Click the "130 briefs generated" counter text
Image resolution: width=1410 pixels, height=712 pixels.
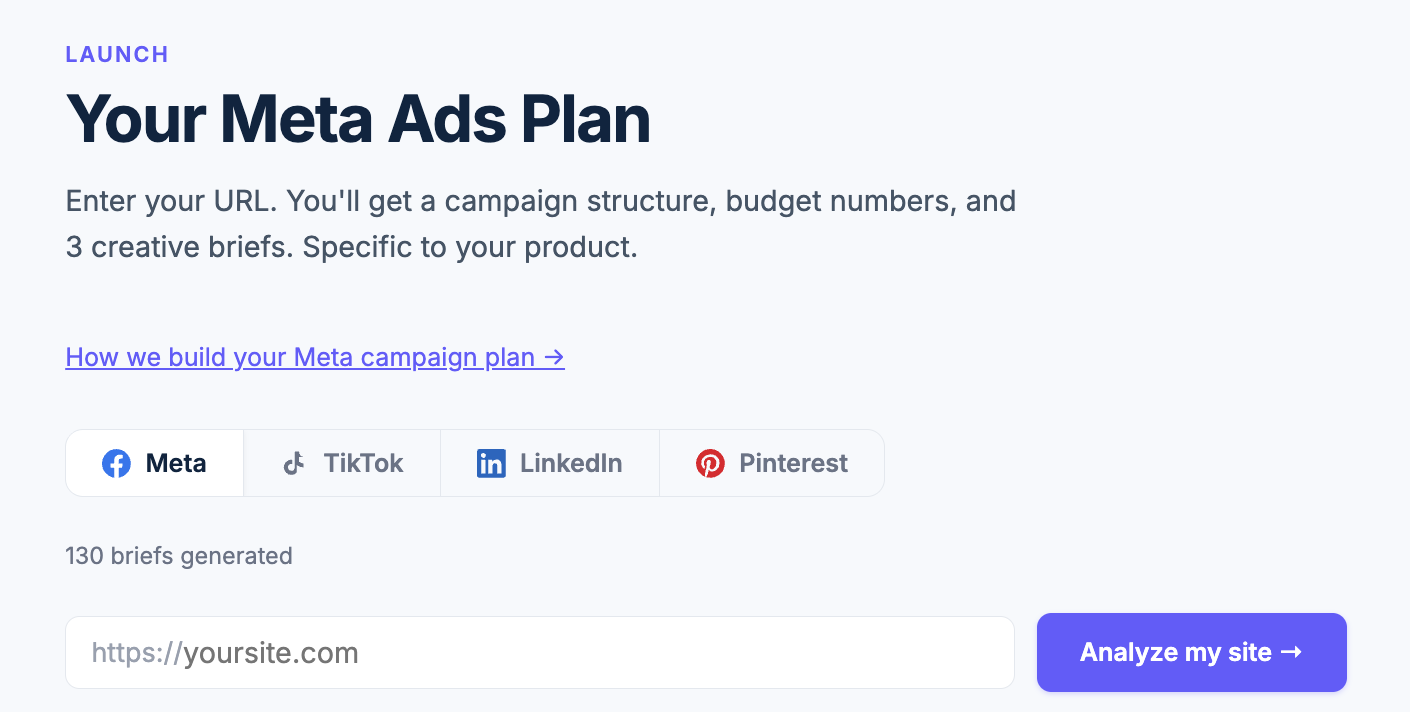[x=179, y=556]
